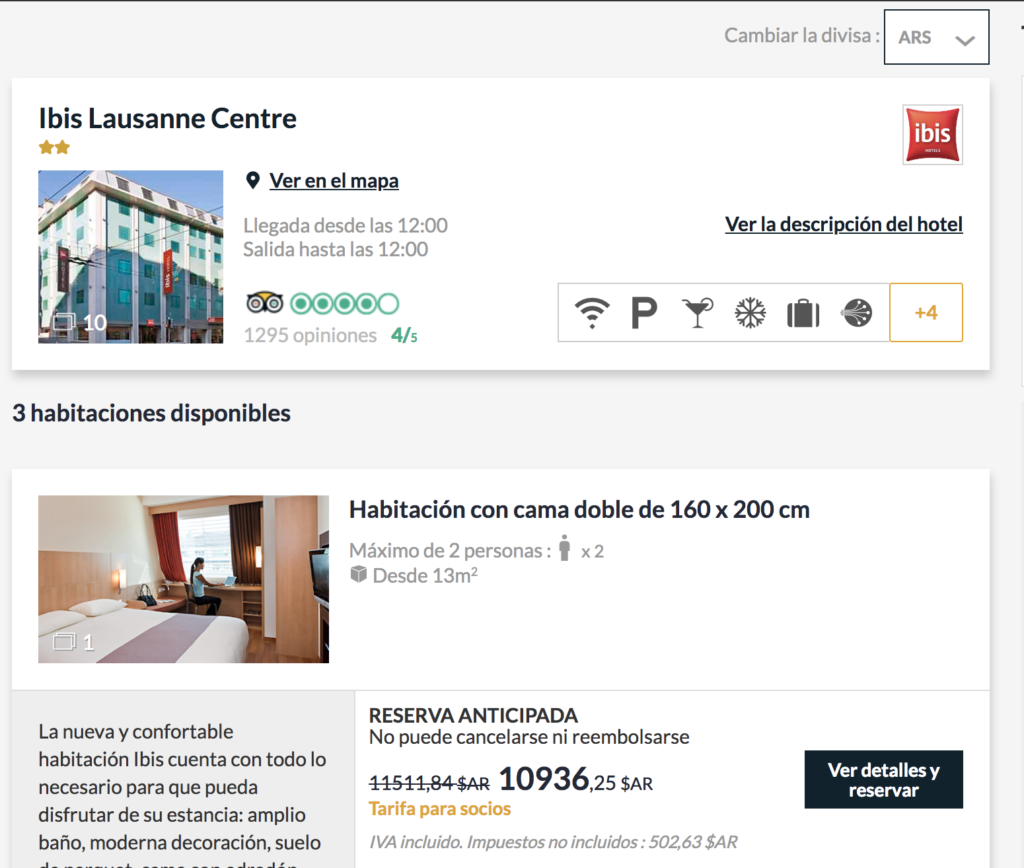Open the Ibis Lausanne Centre photo gallery

pyautogui.click(x=131, y=257)
